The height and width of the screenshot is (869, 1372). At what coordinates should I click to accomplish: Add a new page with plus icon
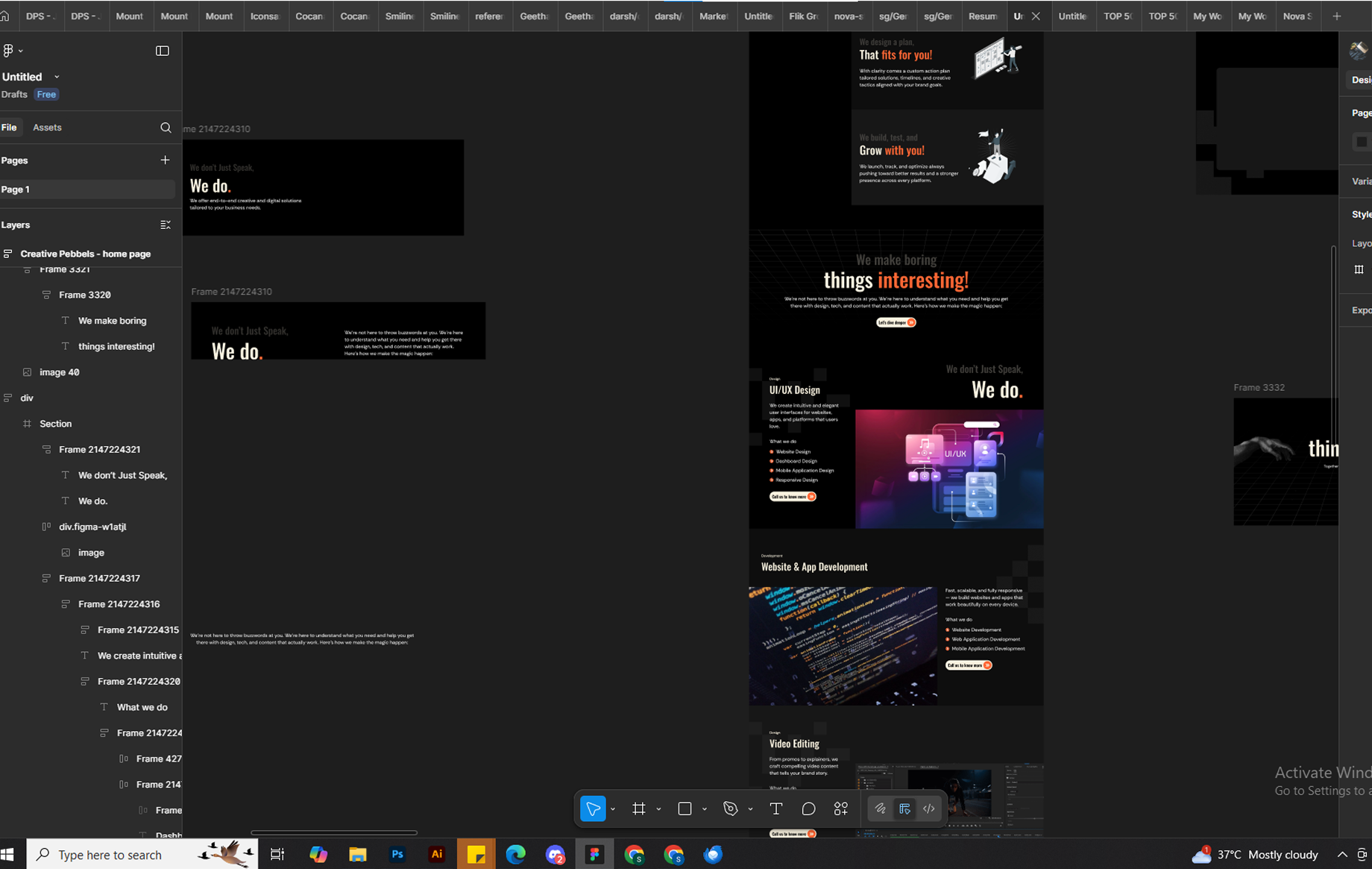165,160
